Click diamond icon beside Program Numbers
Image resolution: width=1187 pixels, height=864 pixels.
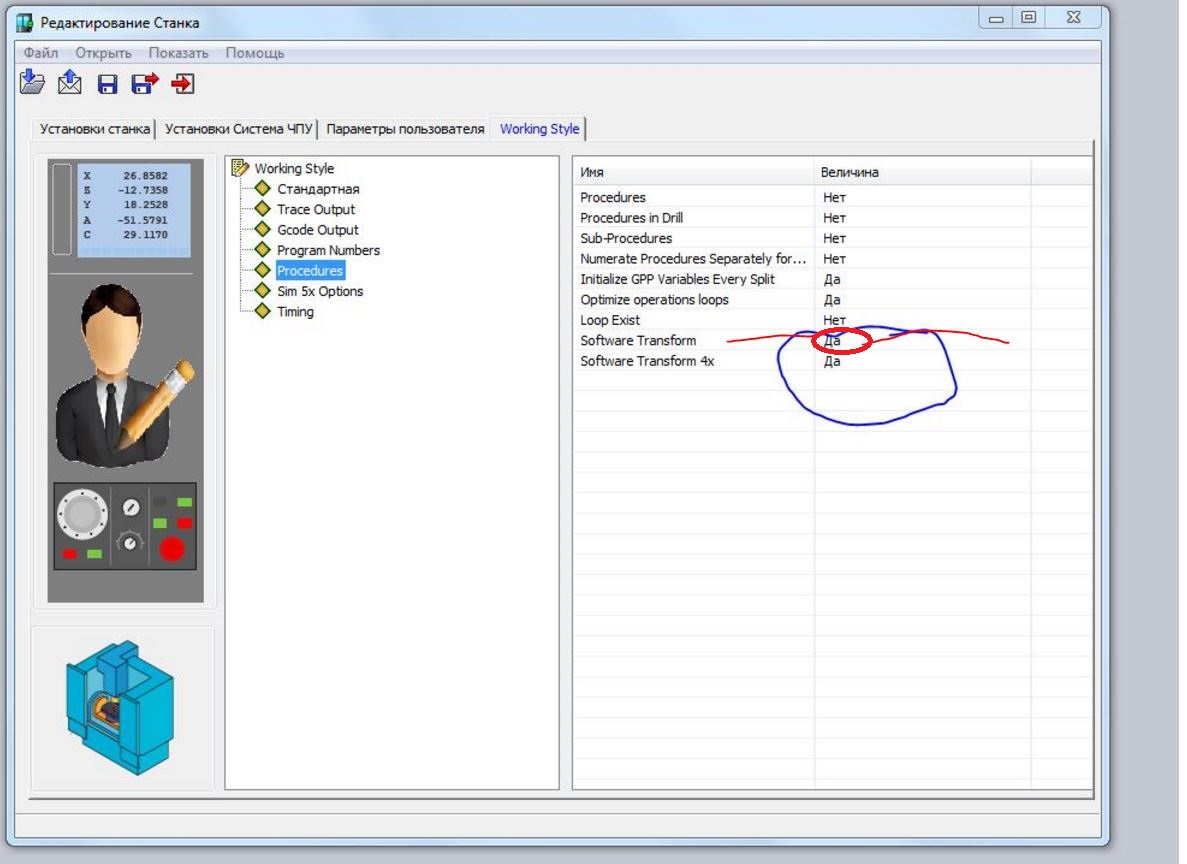point(263,249)
